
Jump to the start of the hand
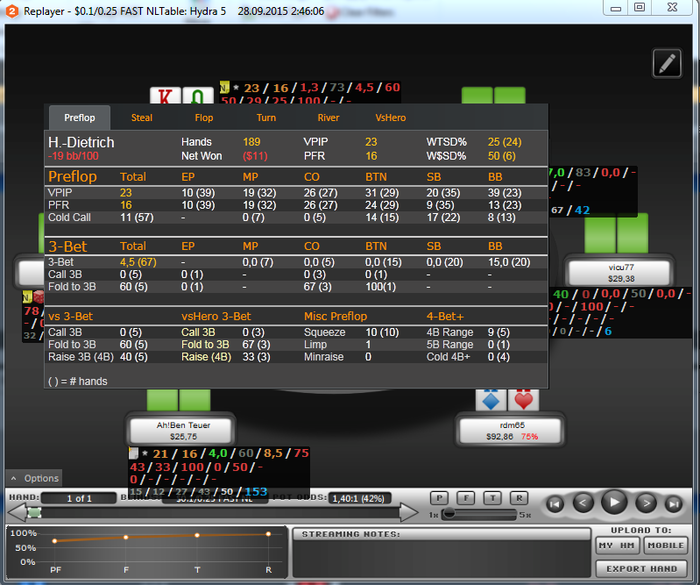click(554, 504)
